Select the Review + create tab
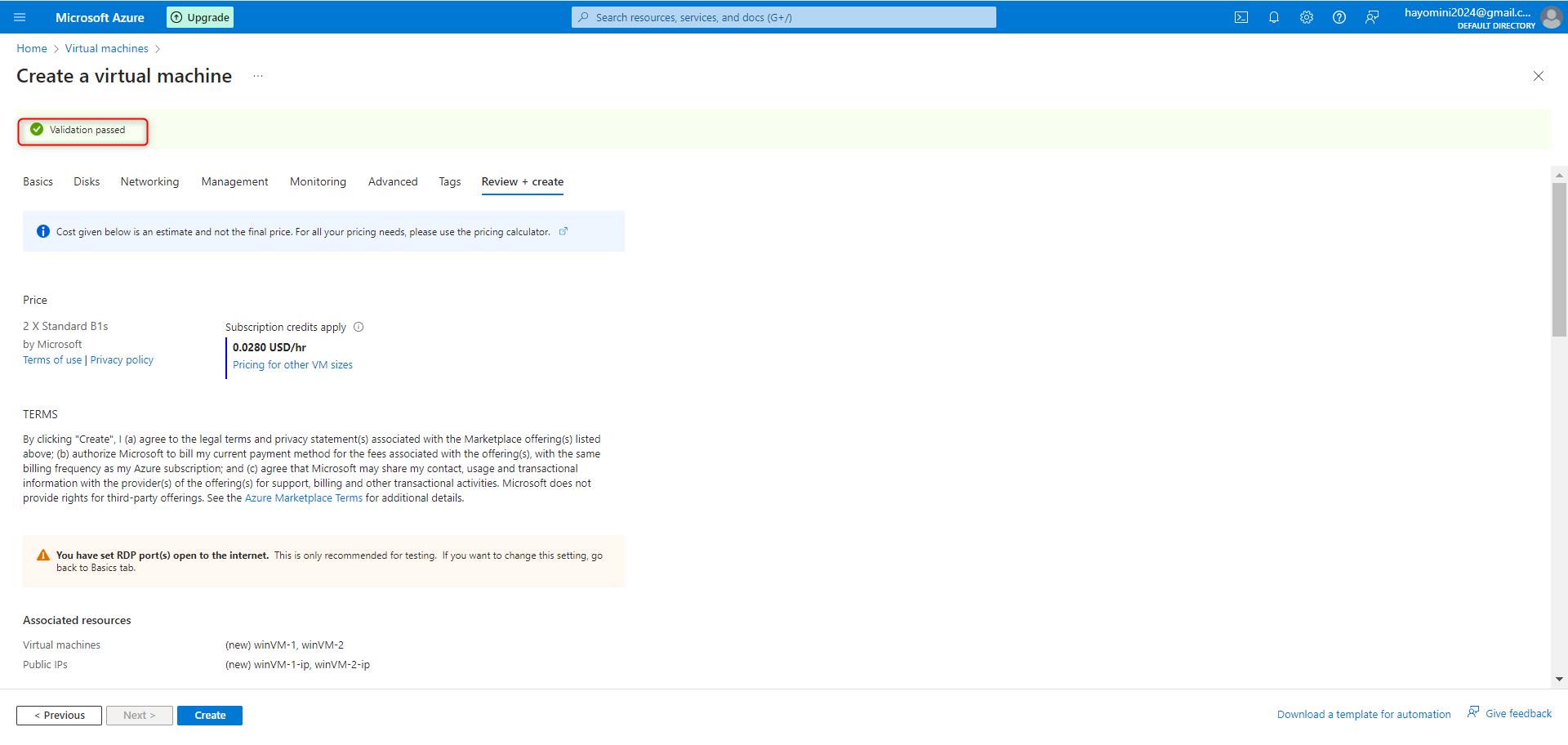 click(x=523, y=181)
